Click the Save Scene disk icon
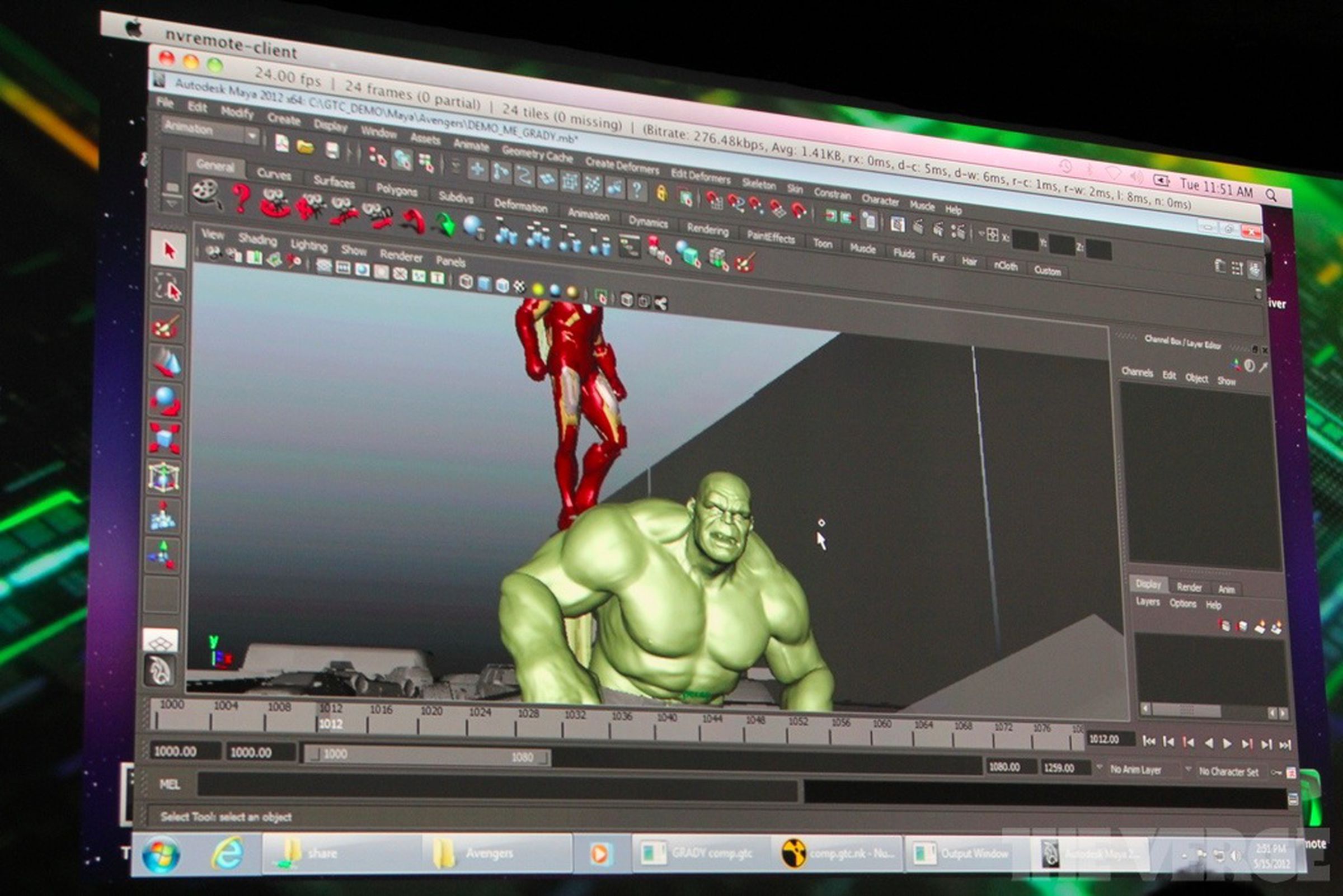 coord(332,151)
